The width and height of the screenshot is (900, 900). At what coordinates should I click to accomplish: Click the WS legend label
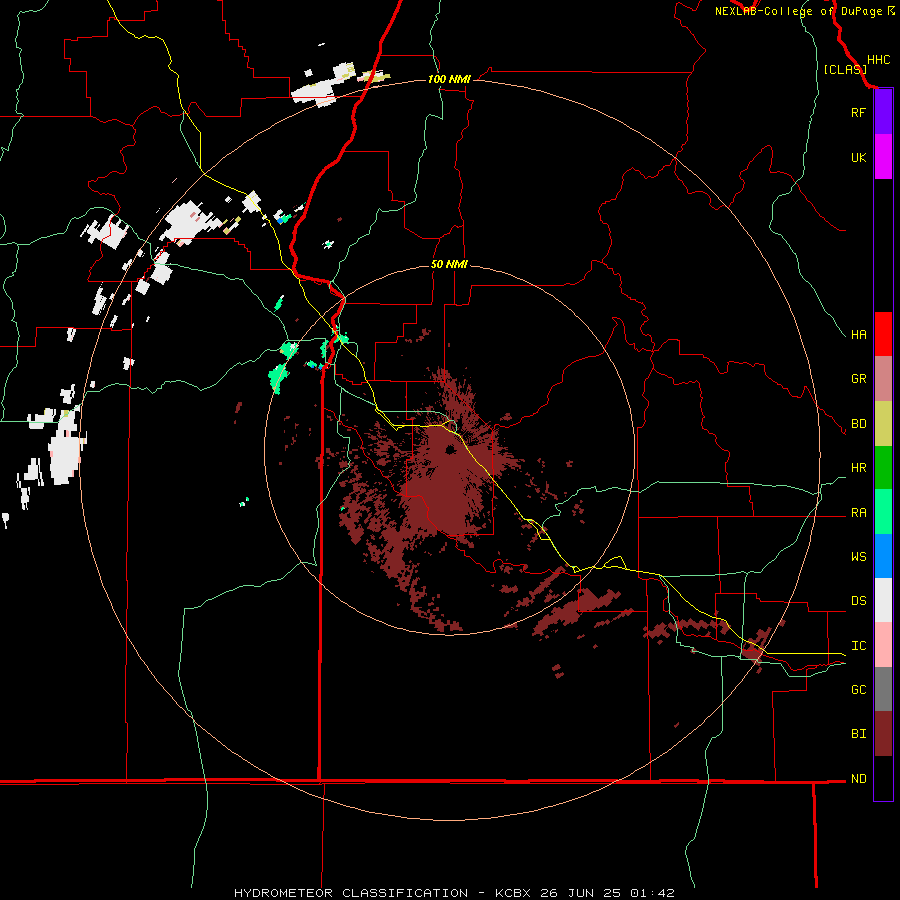click(x=858, y=556)
